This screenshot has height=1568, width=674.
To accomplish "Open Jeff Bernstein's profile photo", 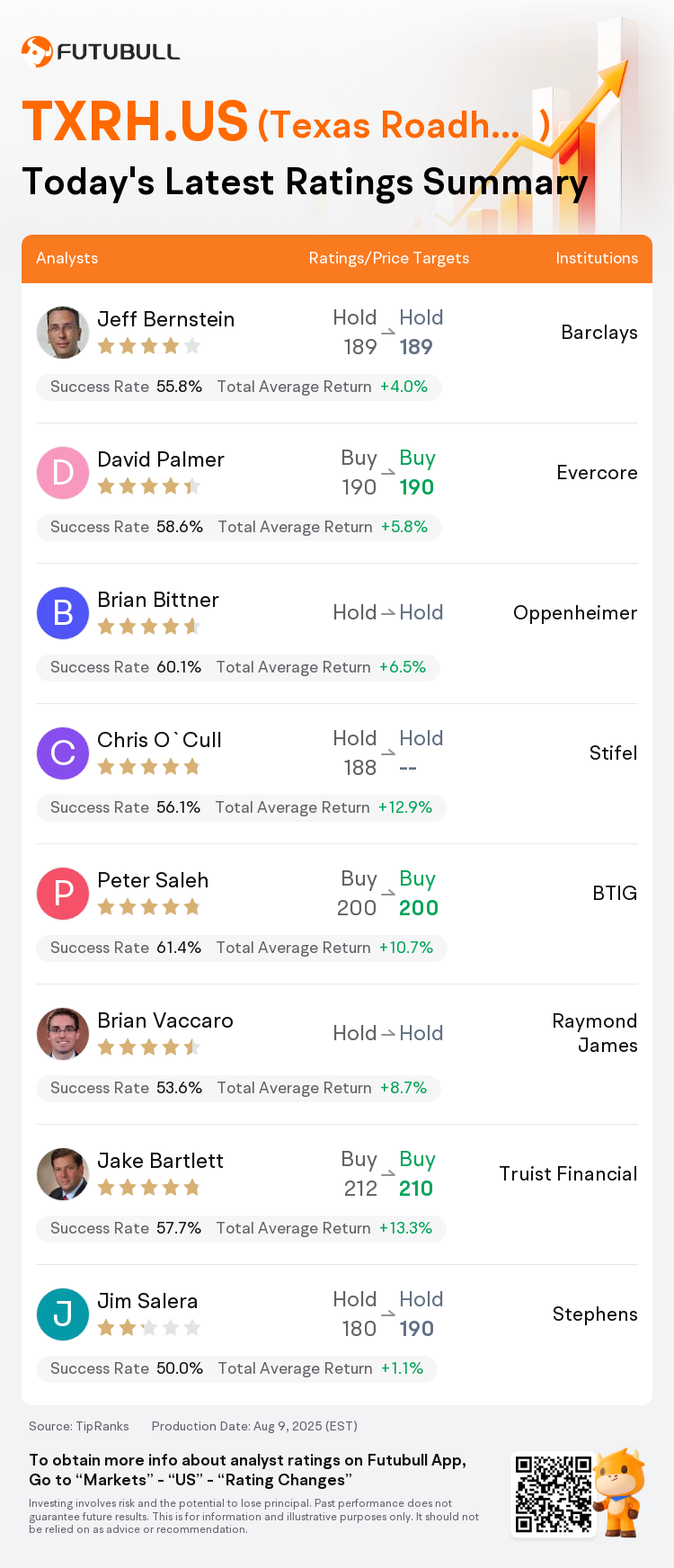I will click(63, 333).
